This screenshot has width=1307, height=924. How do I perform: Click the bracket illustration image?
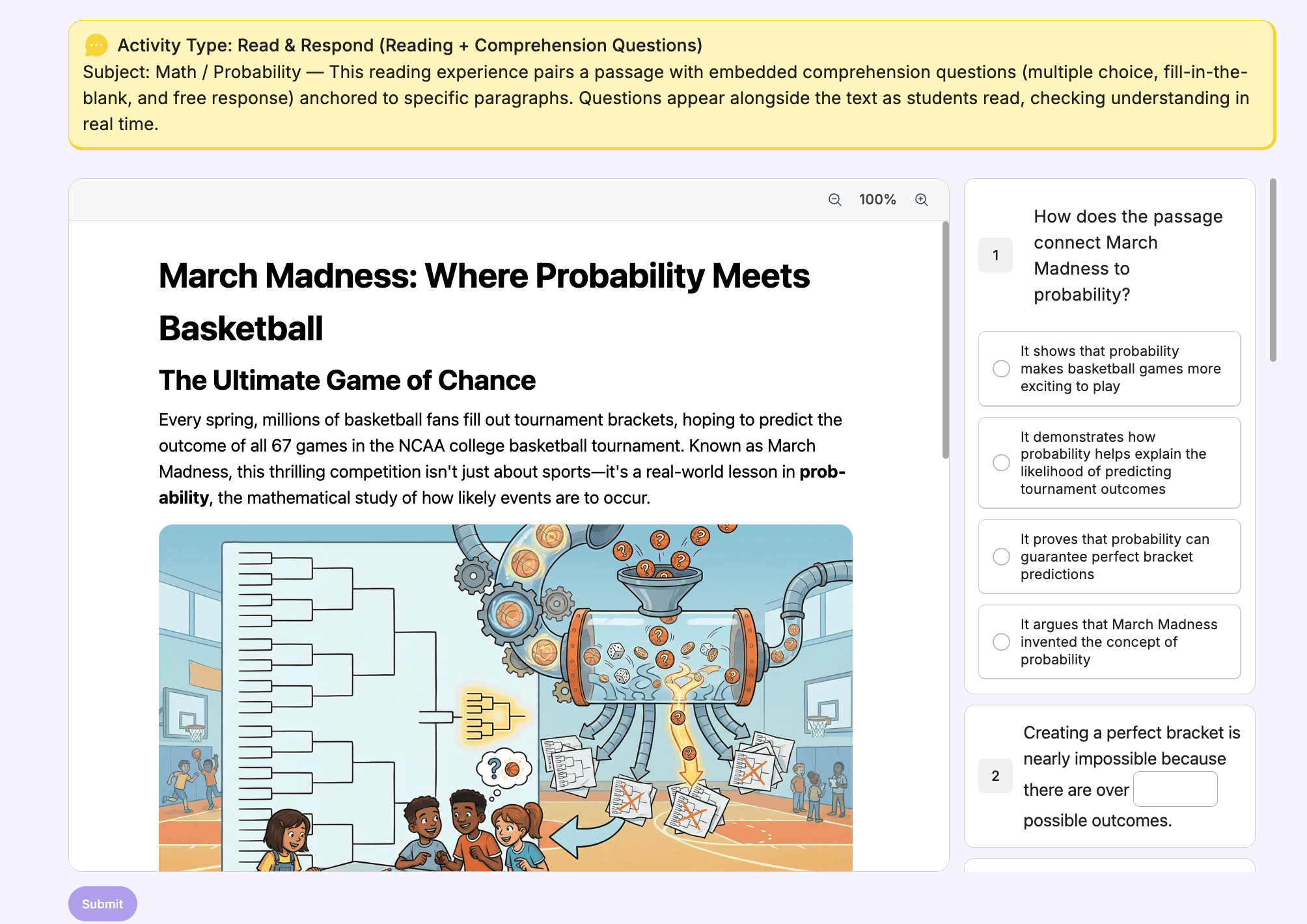505,698
